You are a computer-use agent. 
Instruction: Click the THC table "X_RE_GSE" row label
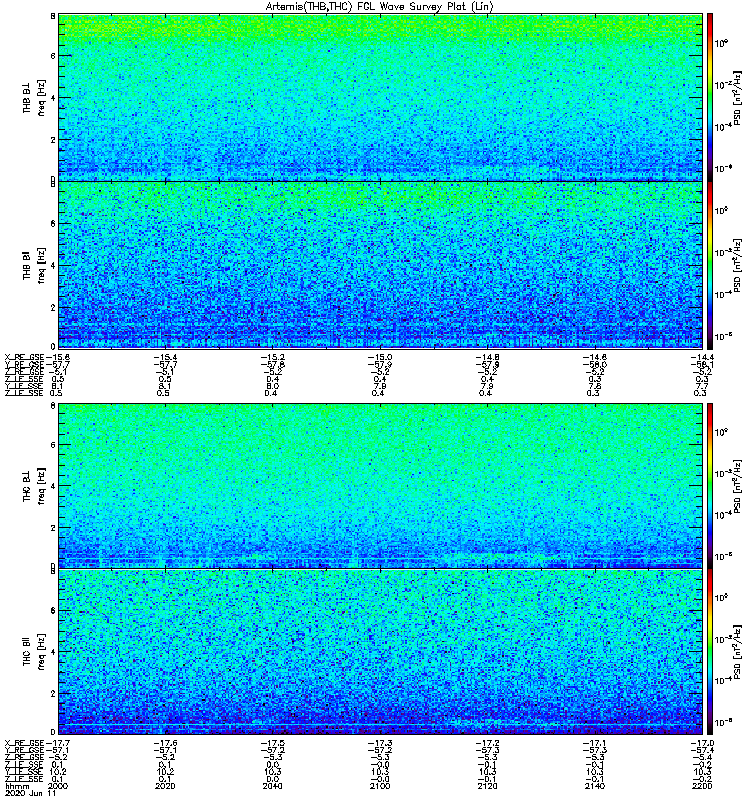pyautogui.click(x=24, y=743)
